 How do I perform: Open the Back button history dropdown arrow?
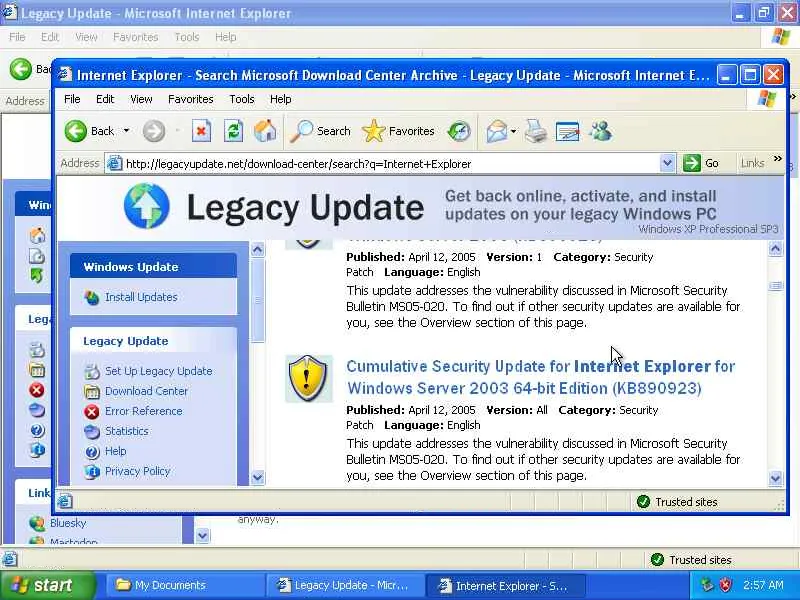pyautogui.click(x=126, y=131)
